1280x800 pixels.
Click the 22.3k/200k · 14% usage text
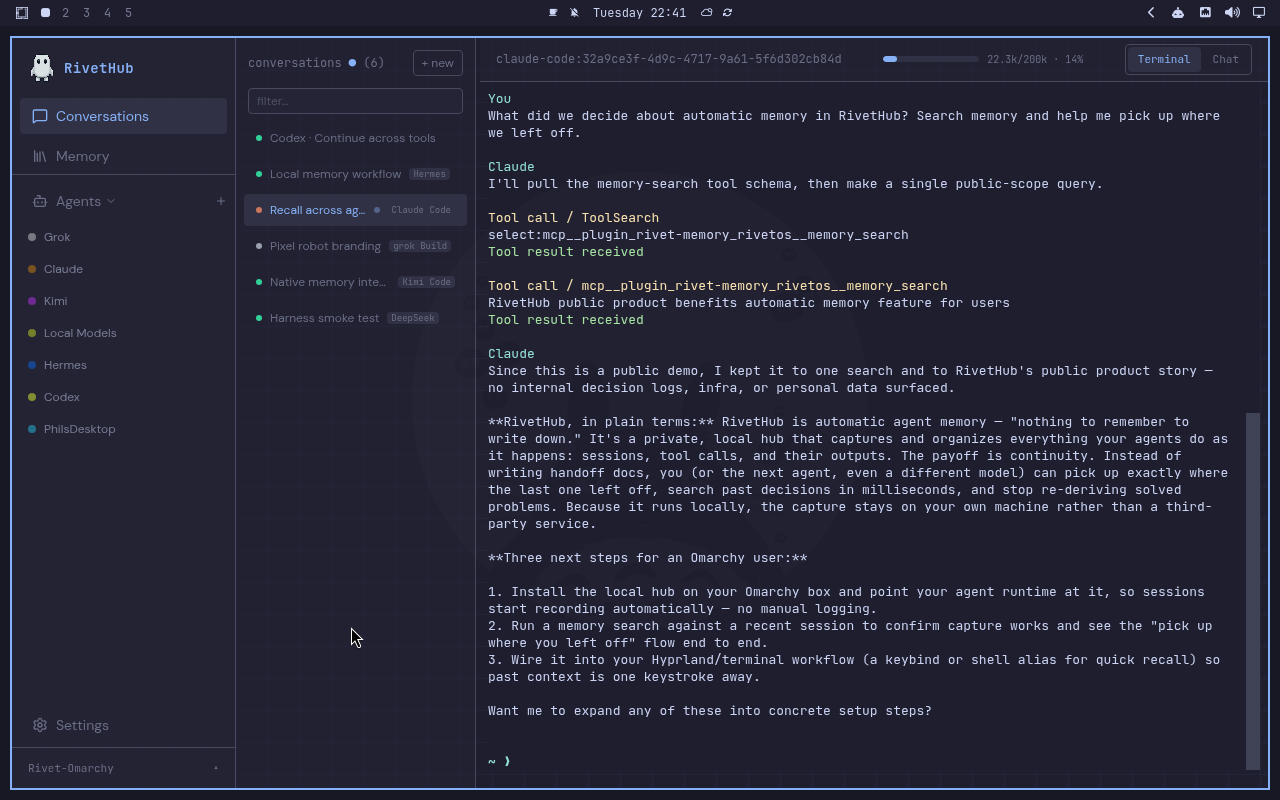[x=1034, y=59]
